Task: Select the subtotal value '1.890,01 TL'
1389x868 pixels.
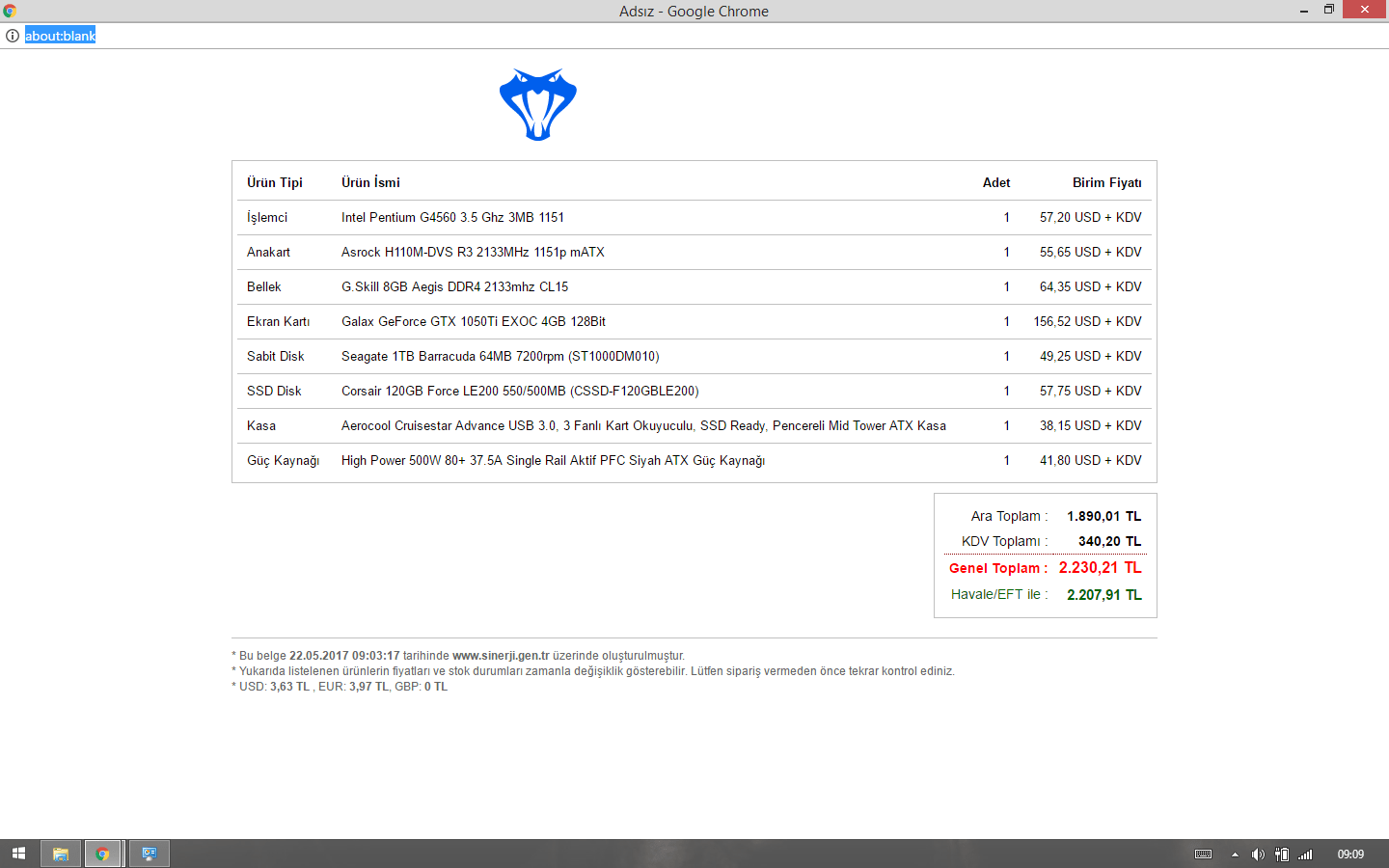Action: point(1104,516)
